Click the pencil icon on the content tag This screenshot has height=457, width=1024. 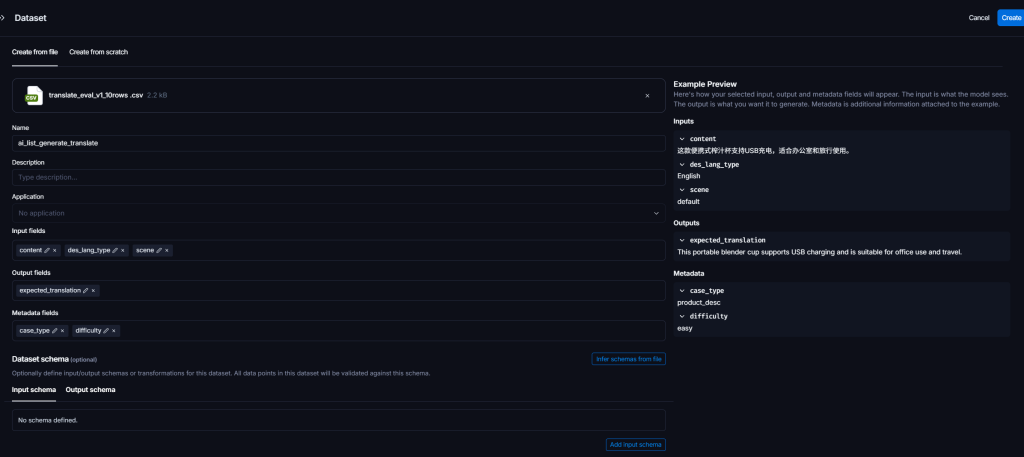coord(47,250)
